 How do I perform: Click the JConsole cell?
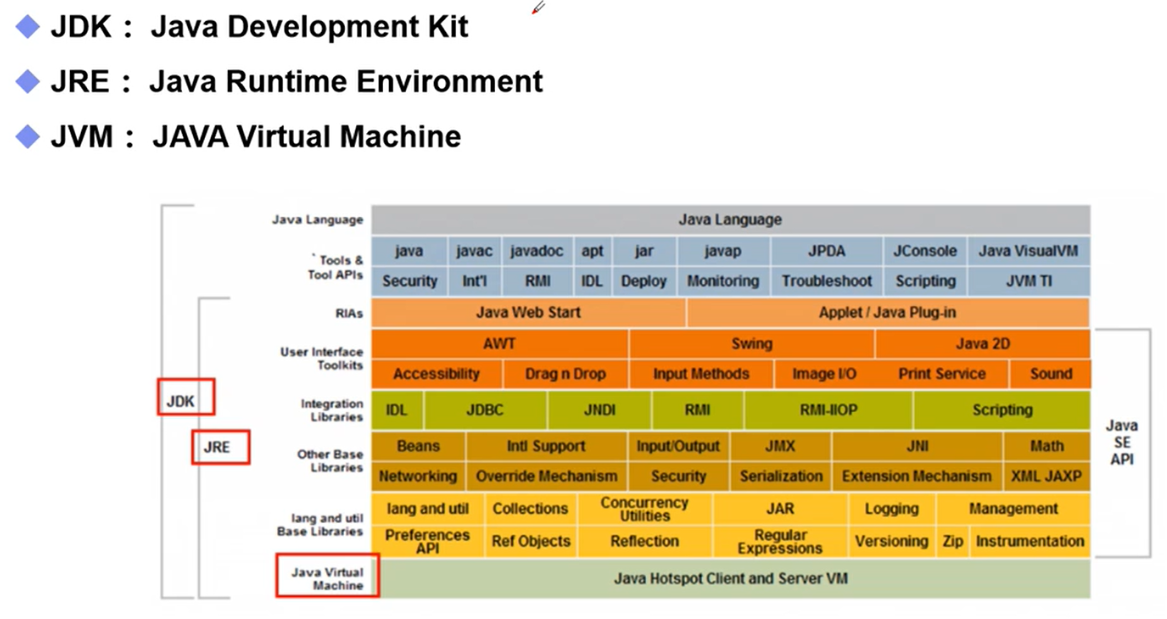(925, 251)
